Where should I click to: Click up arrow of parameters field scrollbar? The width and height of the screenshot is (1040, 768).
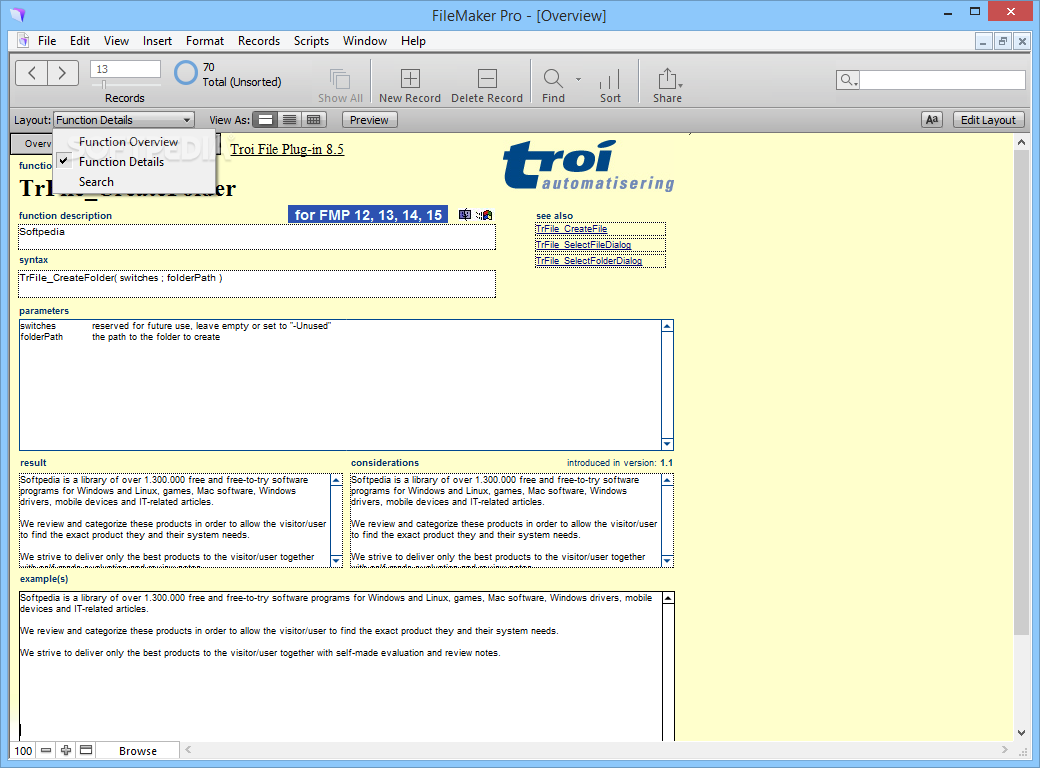[667, 326]
